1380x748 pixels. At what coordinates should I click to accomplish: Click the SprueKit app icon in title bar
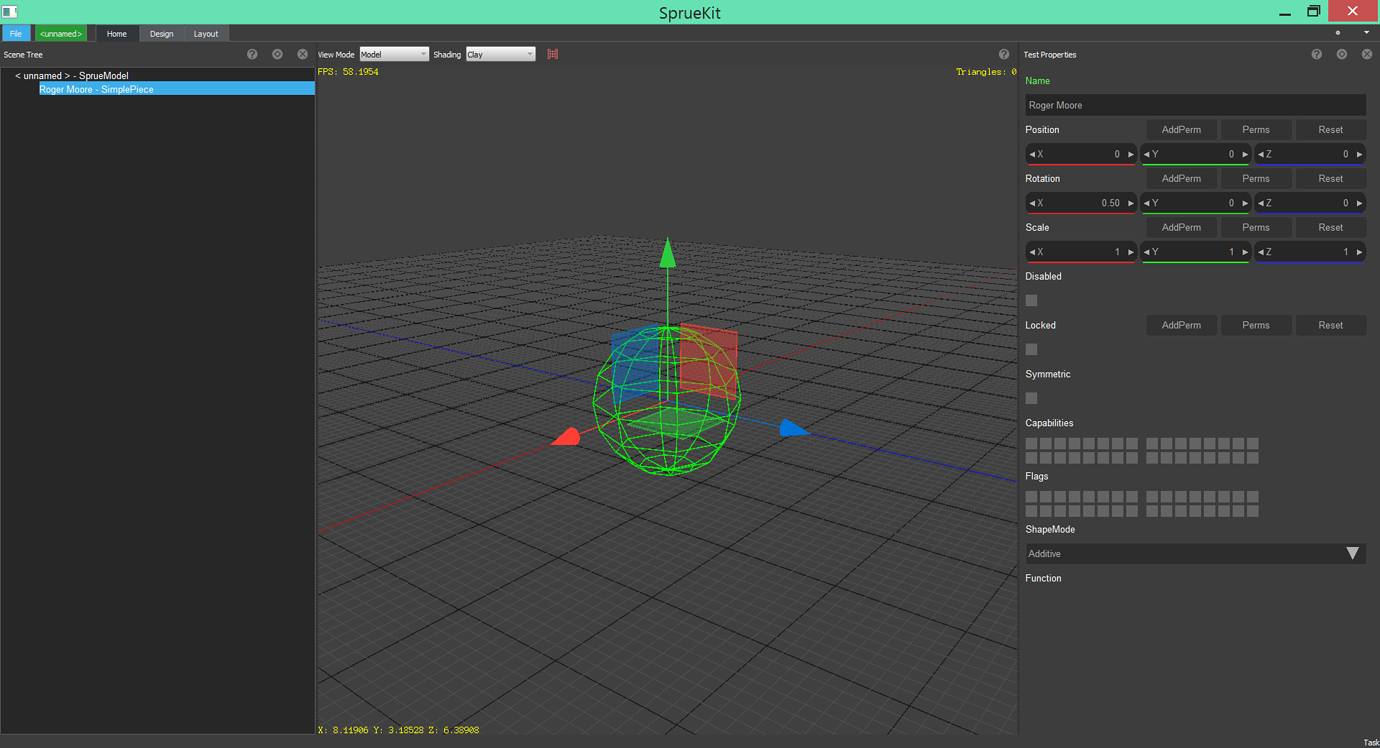point(10,11)
